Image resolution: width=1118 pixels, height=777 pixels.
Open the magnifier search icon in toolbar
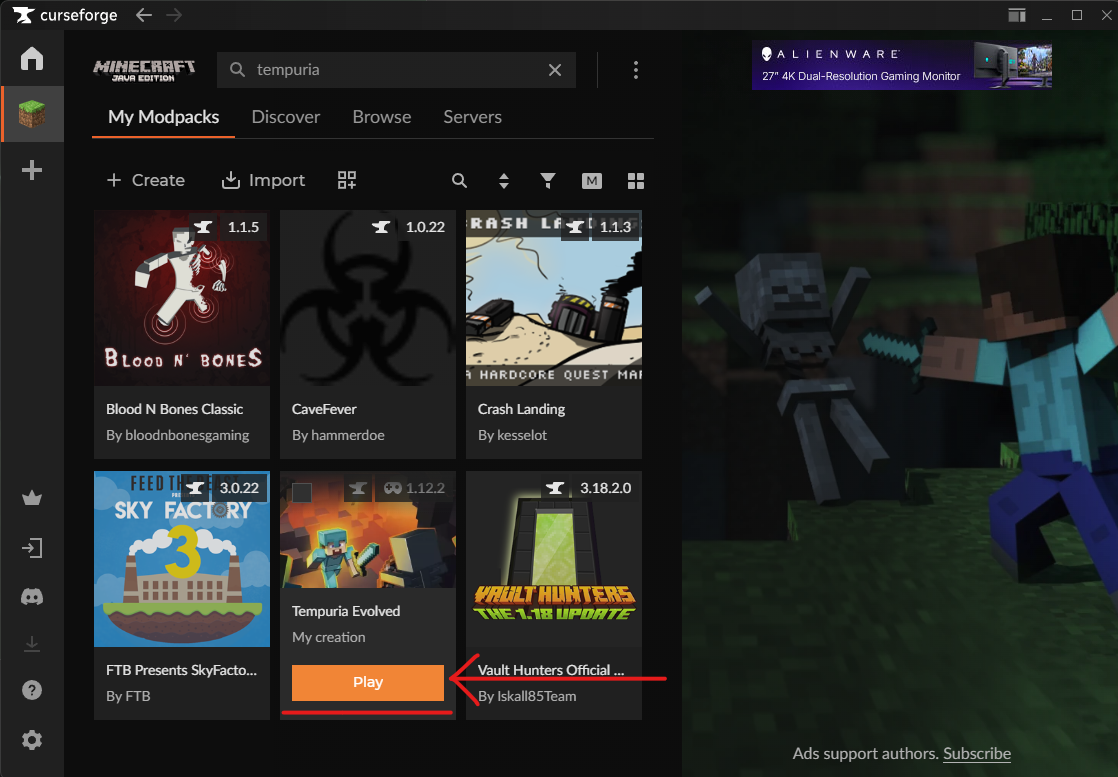tap(459, 181)
